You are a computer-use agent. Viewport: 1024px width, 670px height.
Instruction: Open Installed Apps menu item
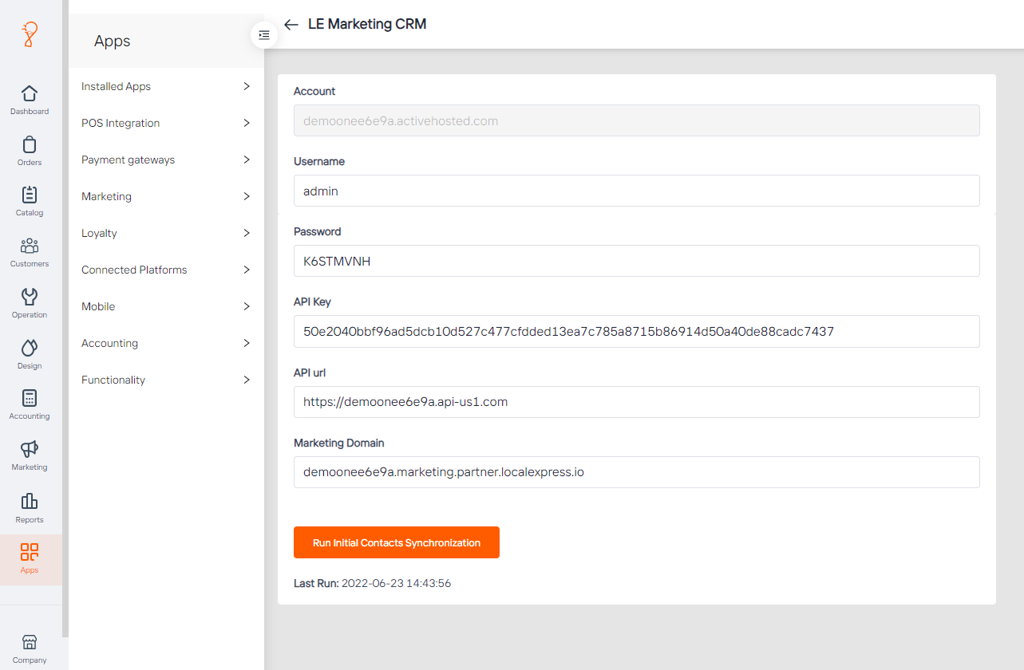point(166,86)
